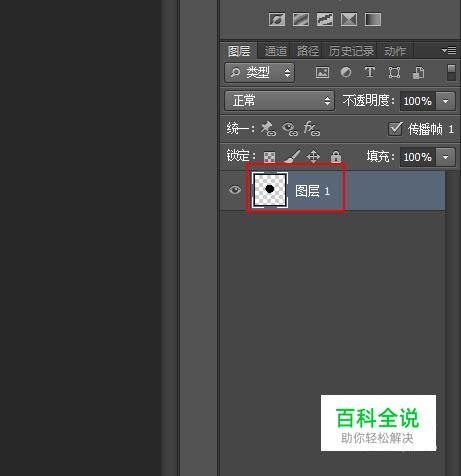Uncheck the 传播帧 1 checkbox
The width and height of the screenshot is (461, 476).
point(395,129)
